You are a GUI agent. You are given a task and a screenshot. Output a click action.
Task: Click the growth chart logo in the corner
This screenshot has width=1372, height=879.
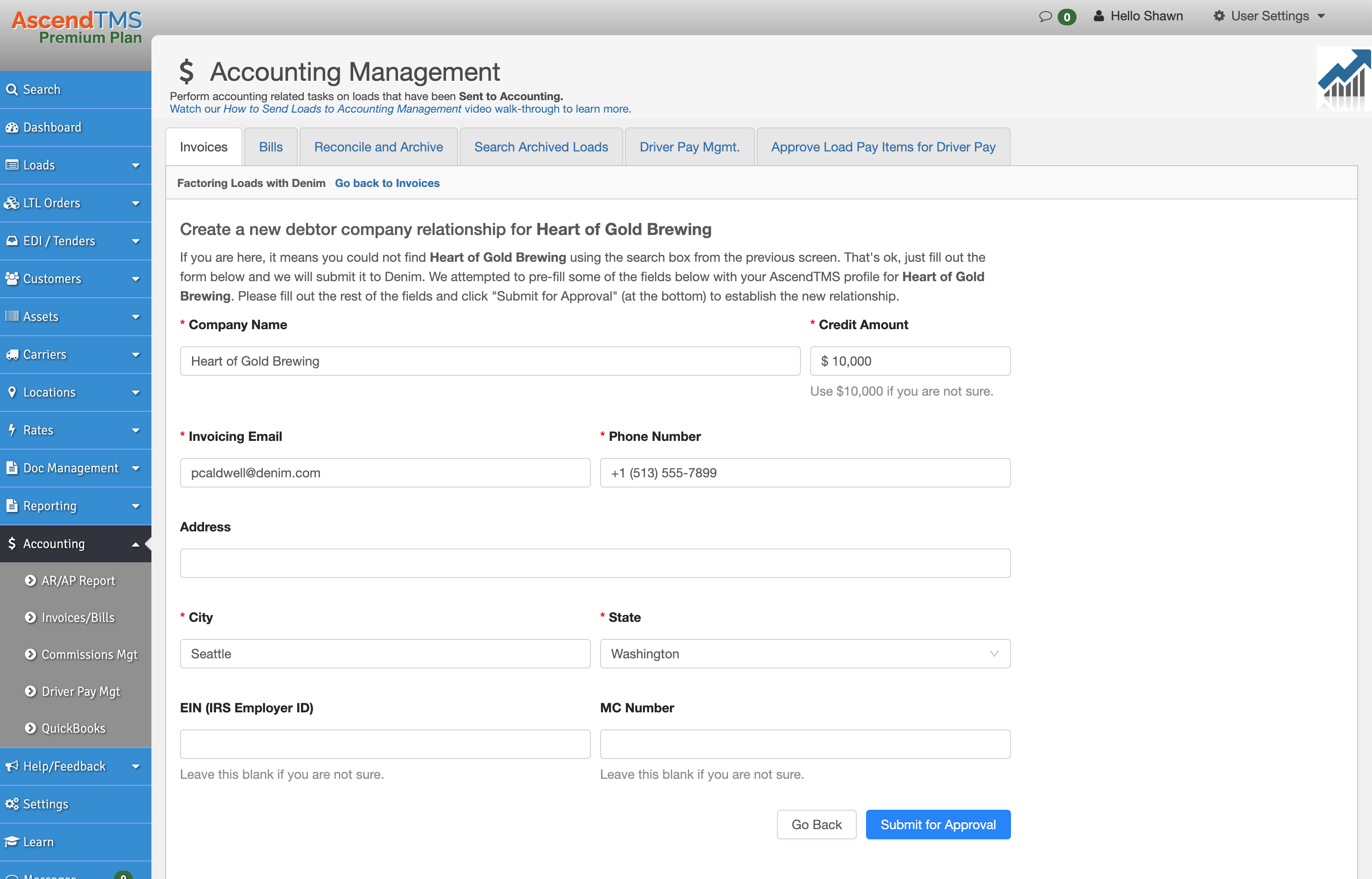tap(1343, 79)
